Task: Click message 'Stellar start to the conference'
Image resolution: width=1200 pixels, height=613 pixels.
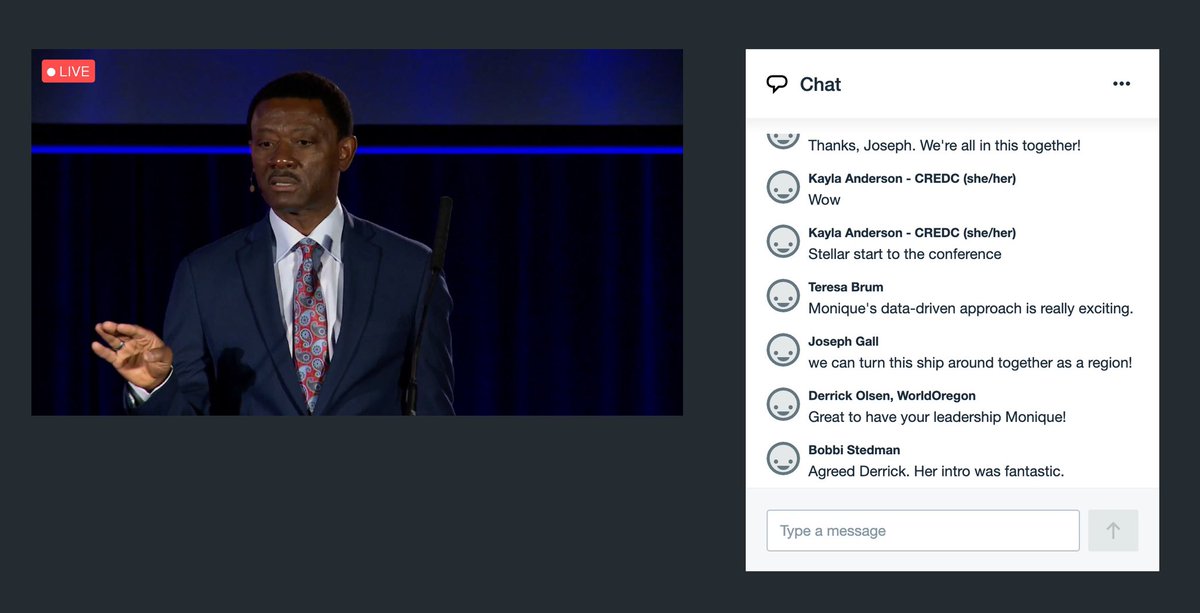Action: pos(905,254)
